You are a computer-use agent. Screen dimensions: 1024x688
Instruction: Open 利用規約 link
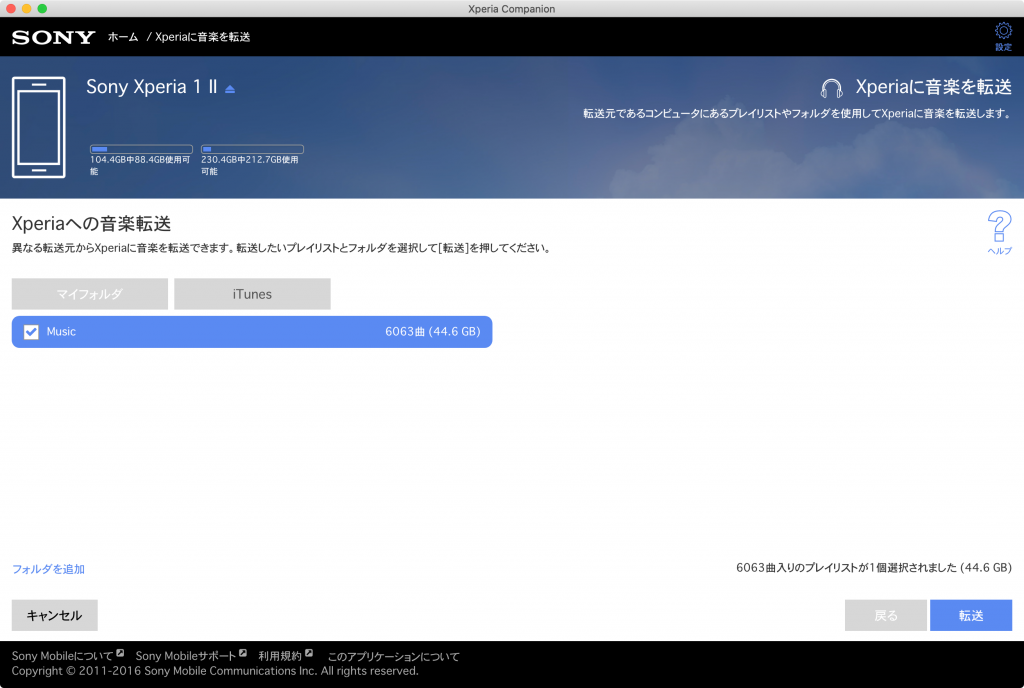[280, 656]
